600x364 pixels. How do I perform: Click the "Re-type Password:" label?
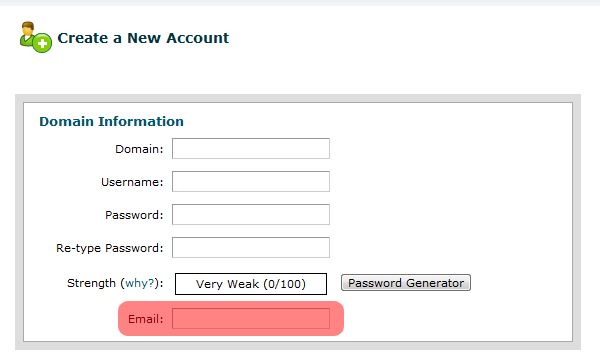click(x=110, y=248)
